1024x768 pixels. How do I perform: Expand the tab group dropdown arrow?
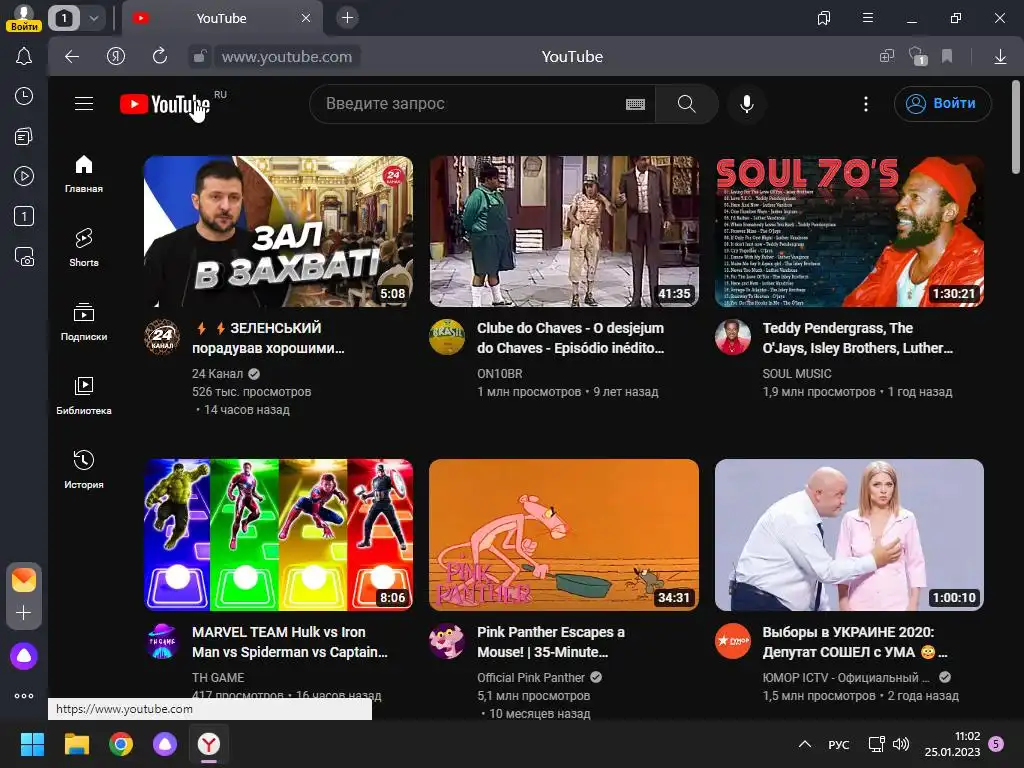(94, 18)
